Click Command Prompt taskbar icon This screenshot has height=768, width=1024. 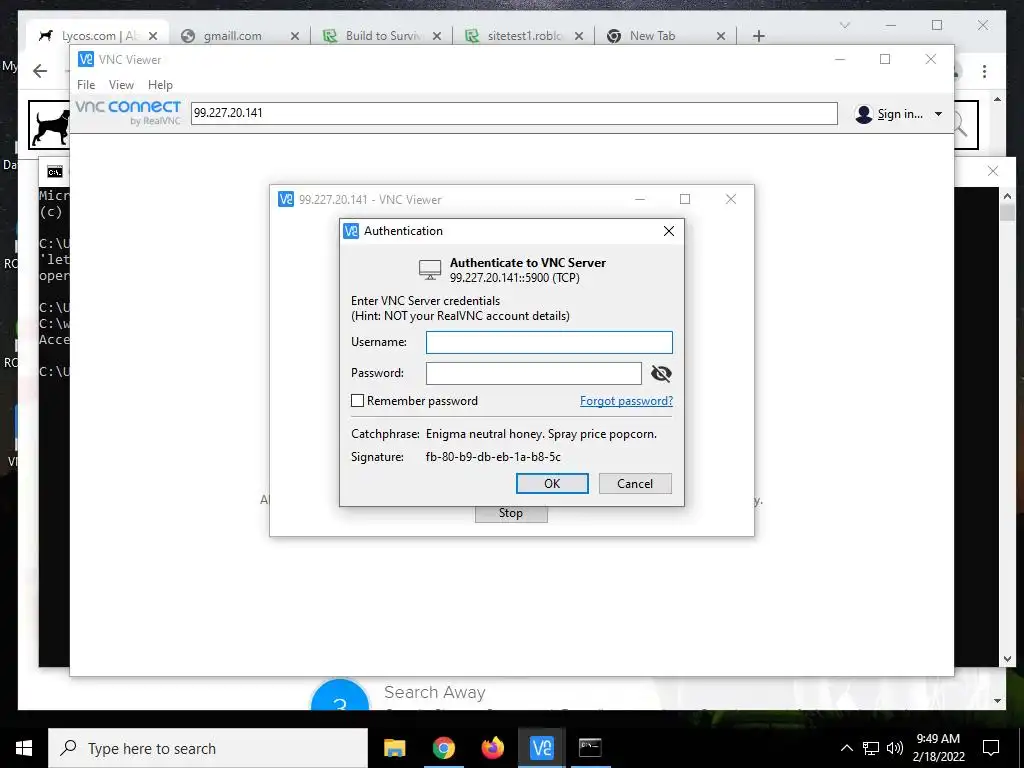click(590, 748)
